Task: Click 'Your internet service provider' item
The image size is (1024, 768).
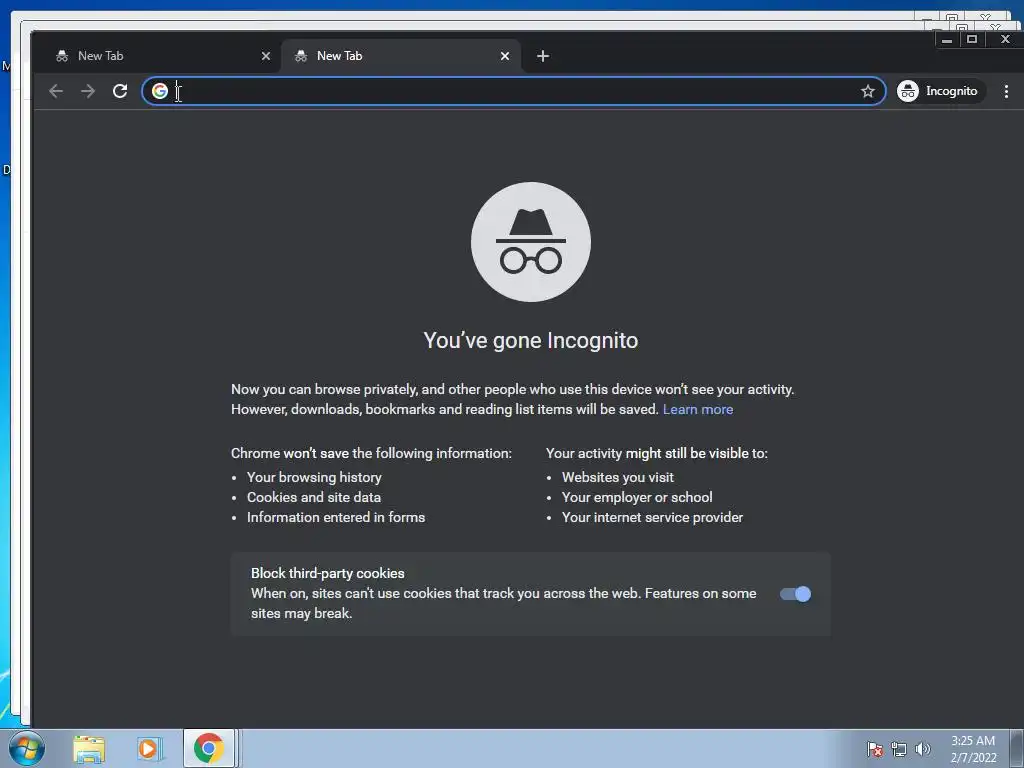Action: (652, 517)
